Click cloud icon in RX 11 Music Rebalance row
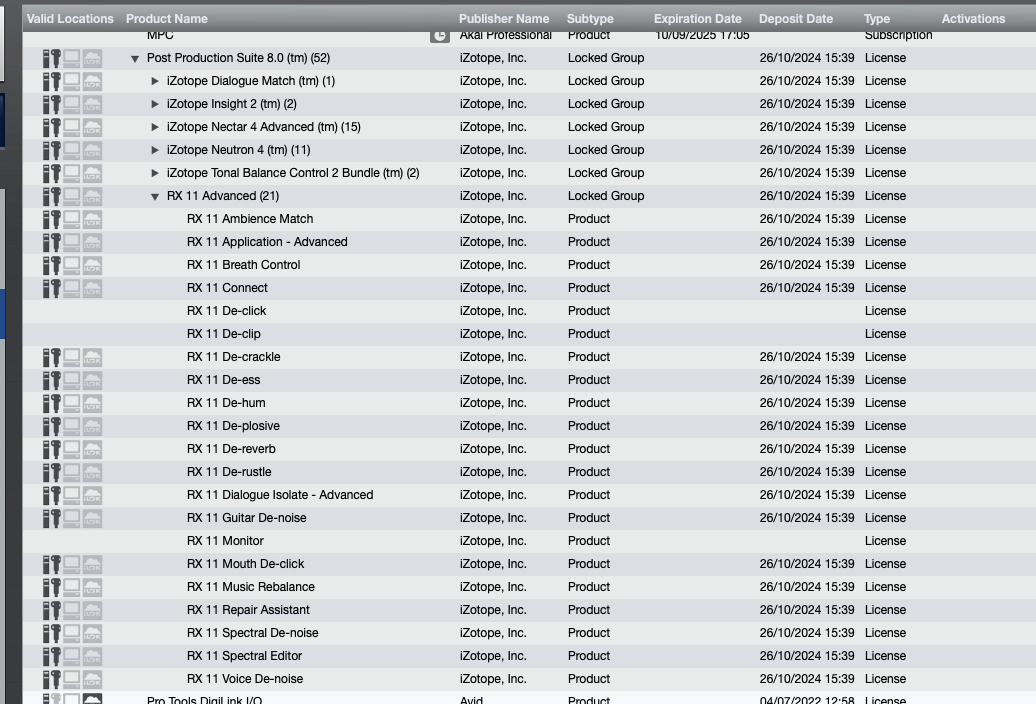 [92, 588]
